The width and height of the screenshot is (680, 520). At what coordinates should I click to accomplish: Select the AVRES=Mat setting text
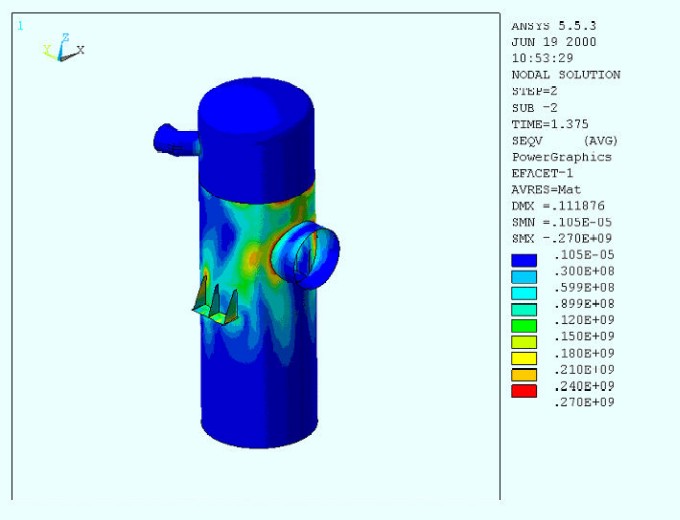point(546,190)
